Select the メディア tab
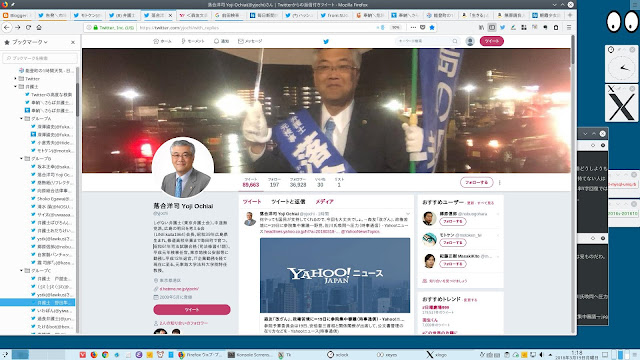The height and width of the screenshot is (360, 640). coord(324,202)
